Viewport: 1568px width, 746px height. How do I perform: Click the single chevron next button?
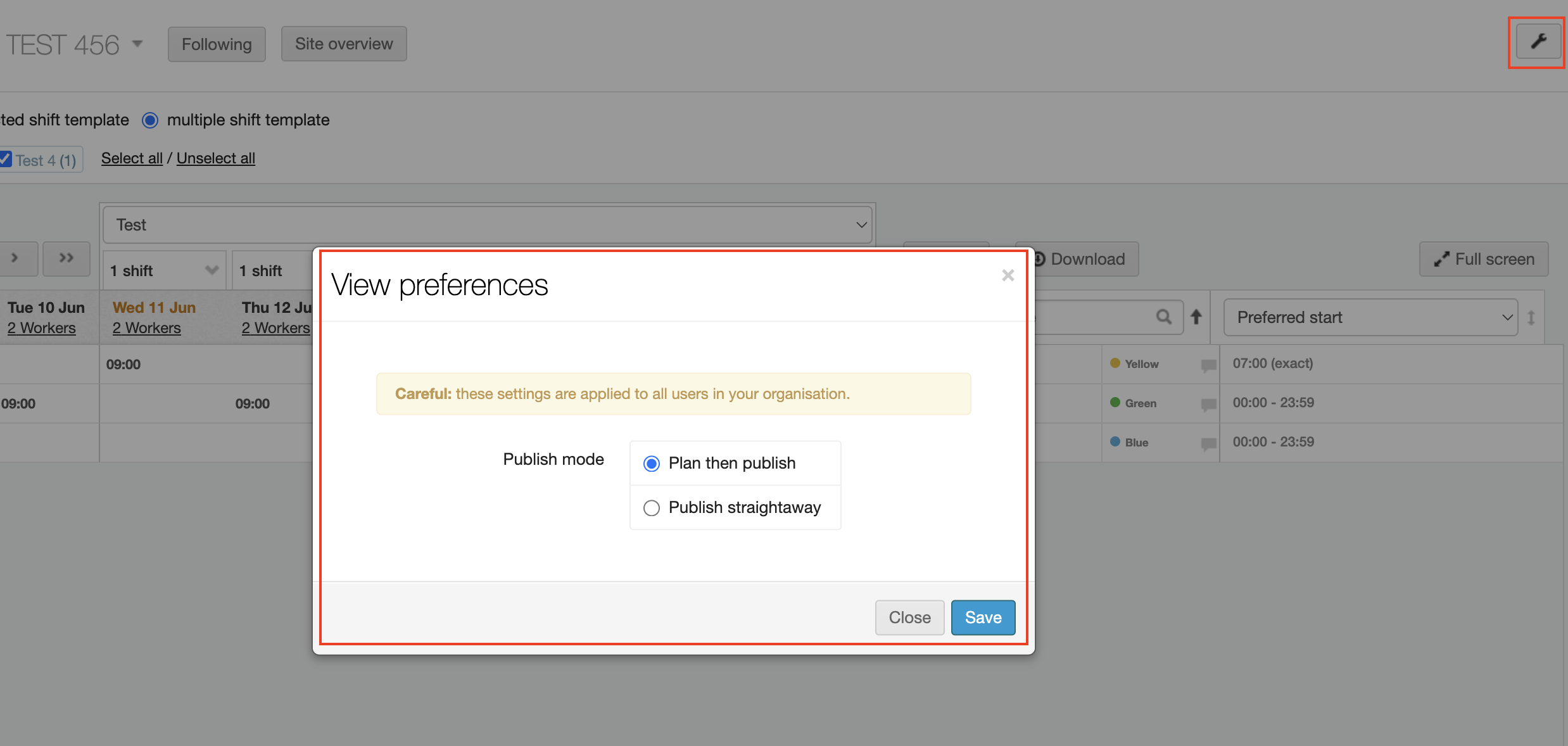(x=15, y=258)
